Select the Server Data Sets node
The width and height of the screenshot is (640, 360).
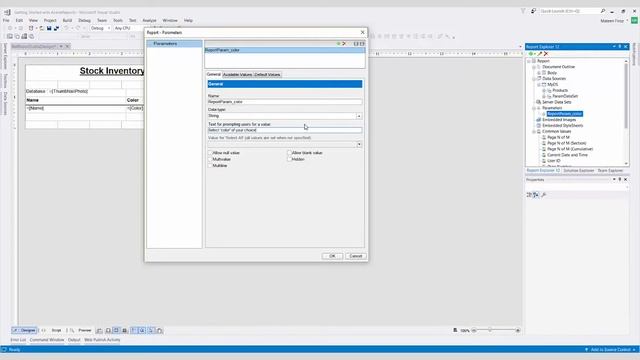pyautogui.click(x=557, y=102)
